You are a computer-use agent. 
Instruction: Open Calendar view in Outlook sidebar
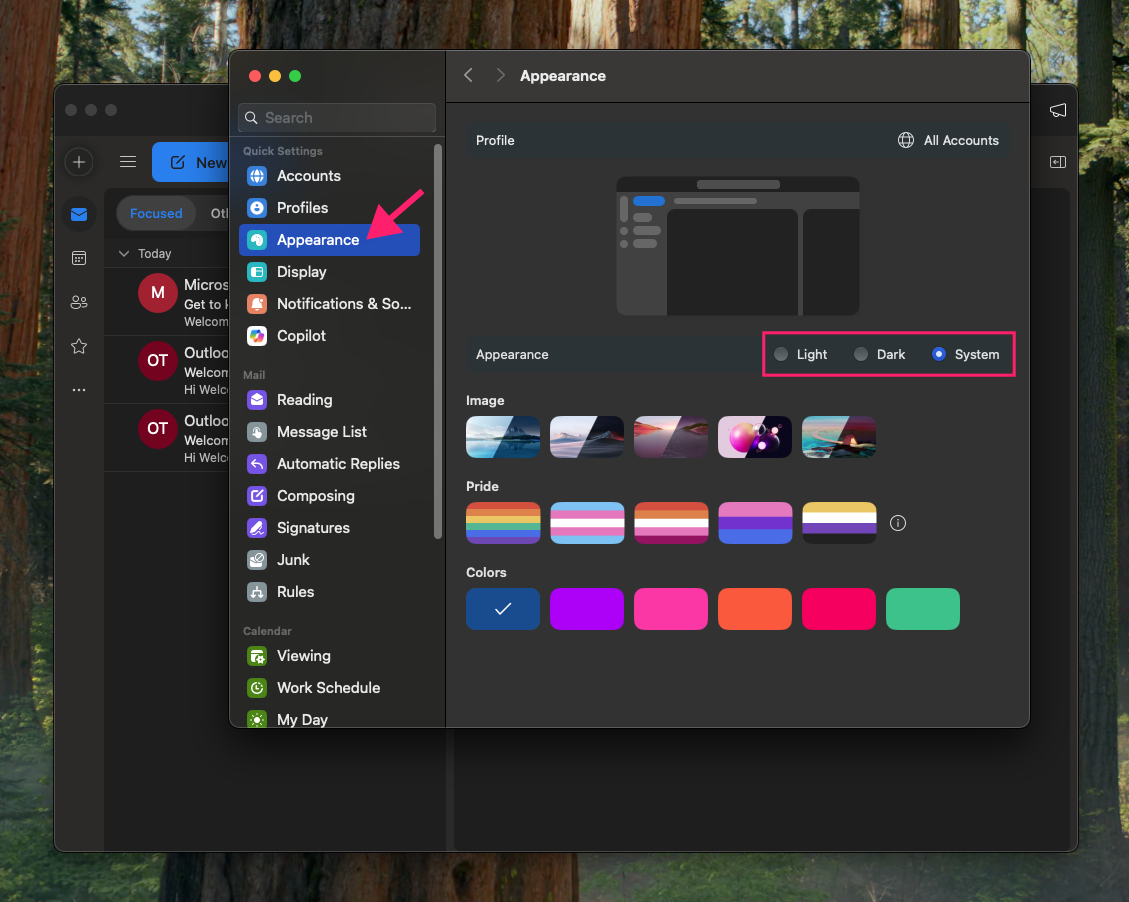point(79,258)
